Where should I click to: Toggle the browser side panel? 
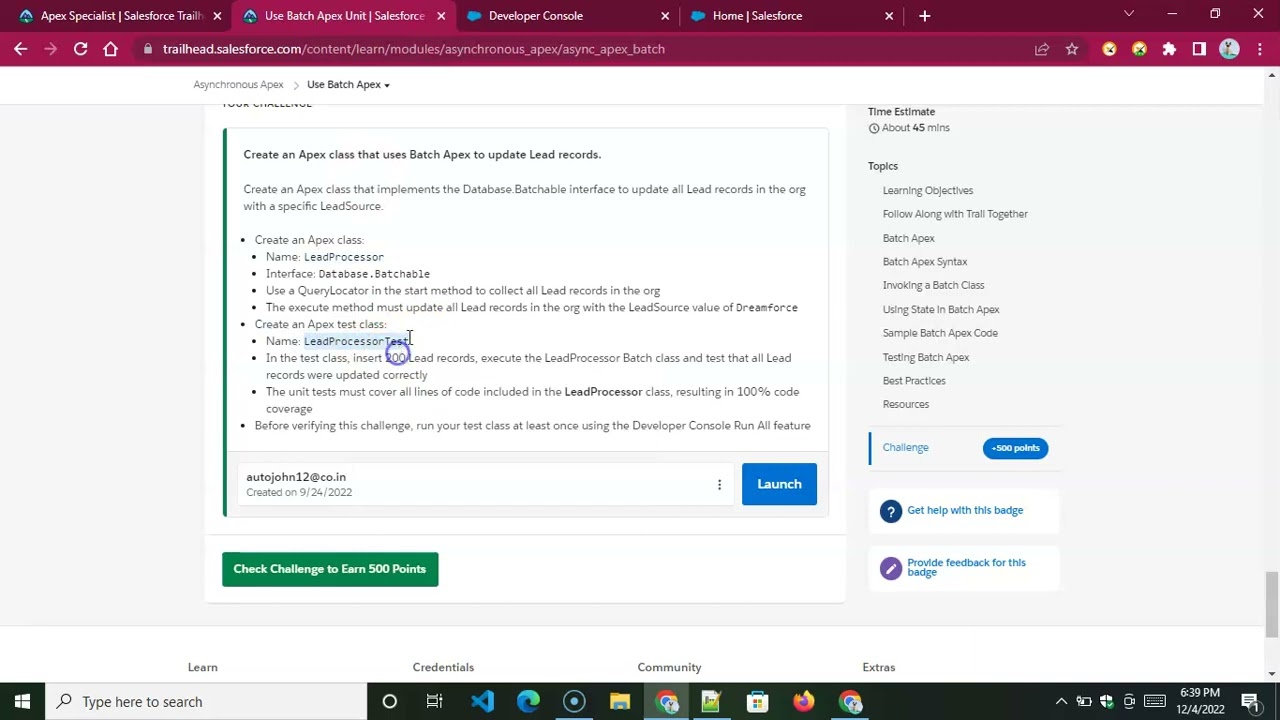[1199, 49]
